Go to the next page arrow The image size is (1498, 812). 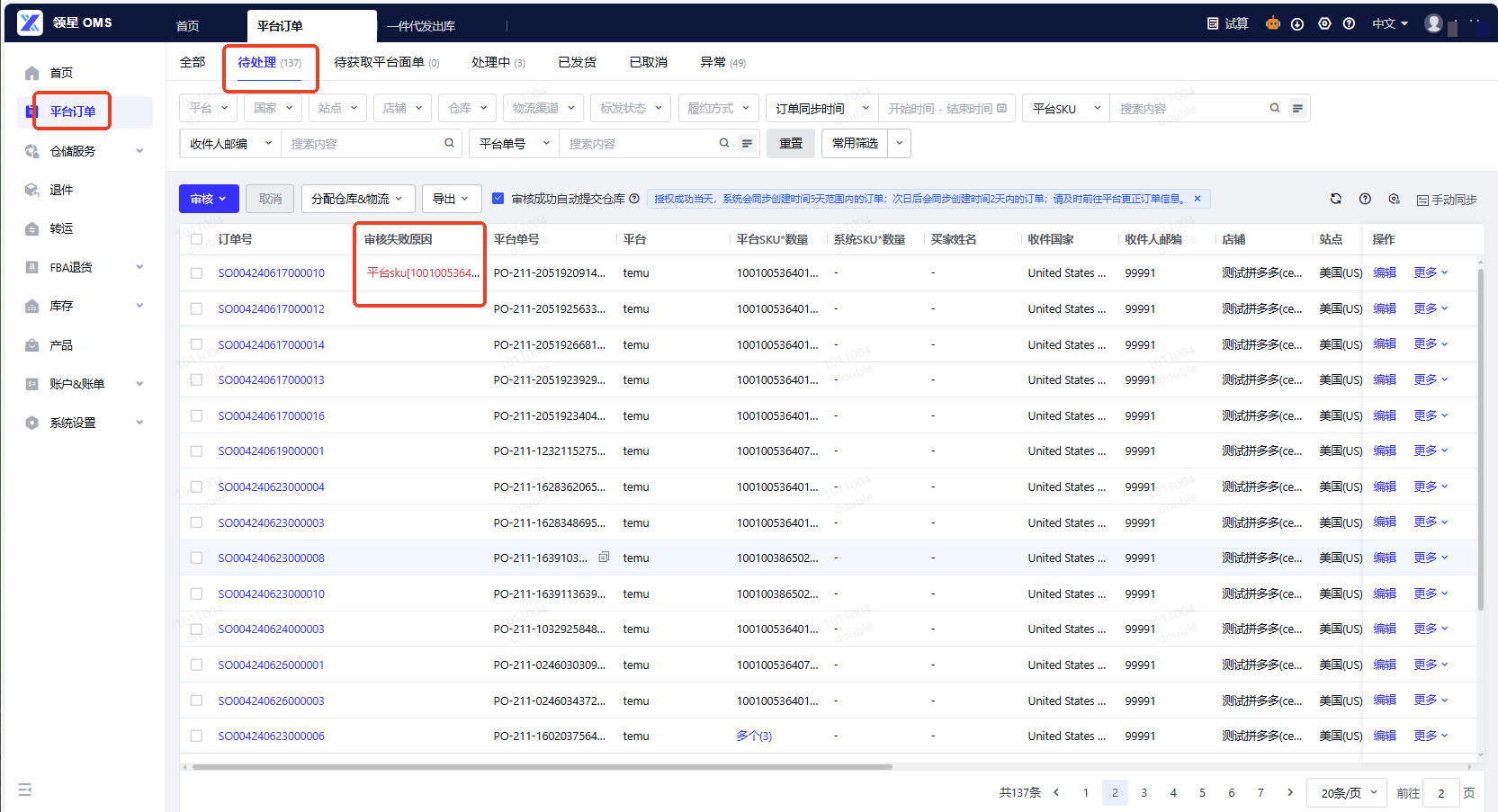(x=1290, y=792)
